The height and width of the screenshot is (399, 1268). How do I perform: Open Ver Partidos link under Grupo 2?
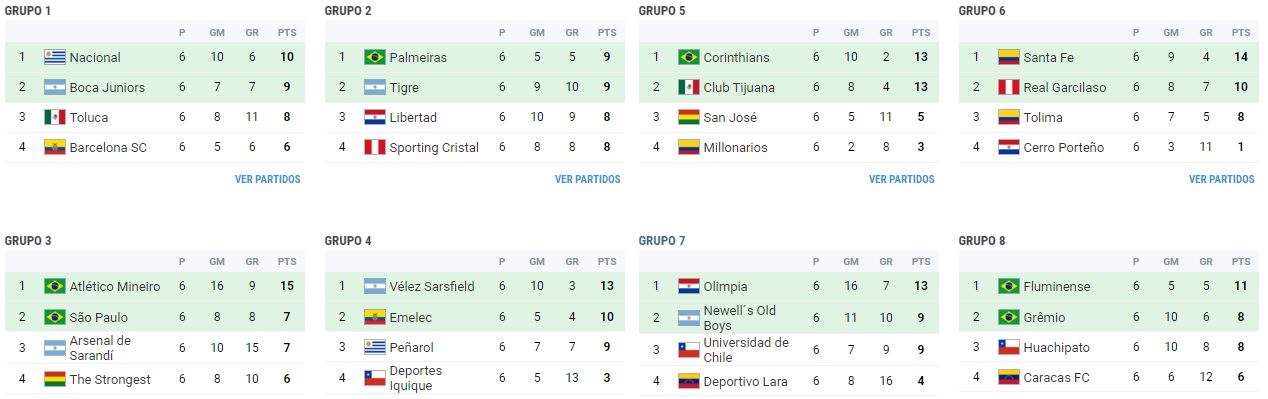click(x=588, y=180)
